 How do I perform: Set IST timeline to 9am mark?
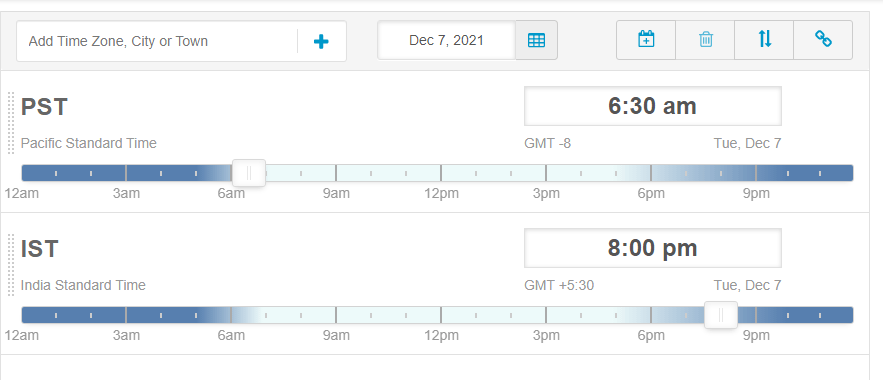(336, 315)
